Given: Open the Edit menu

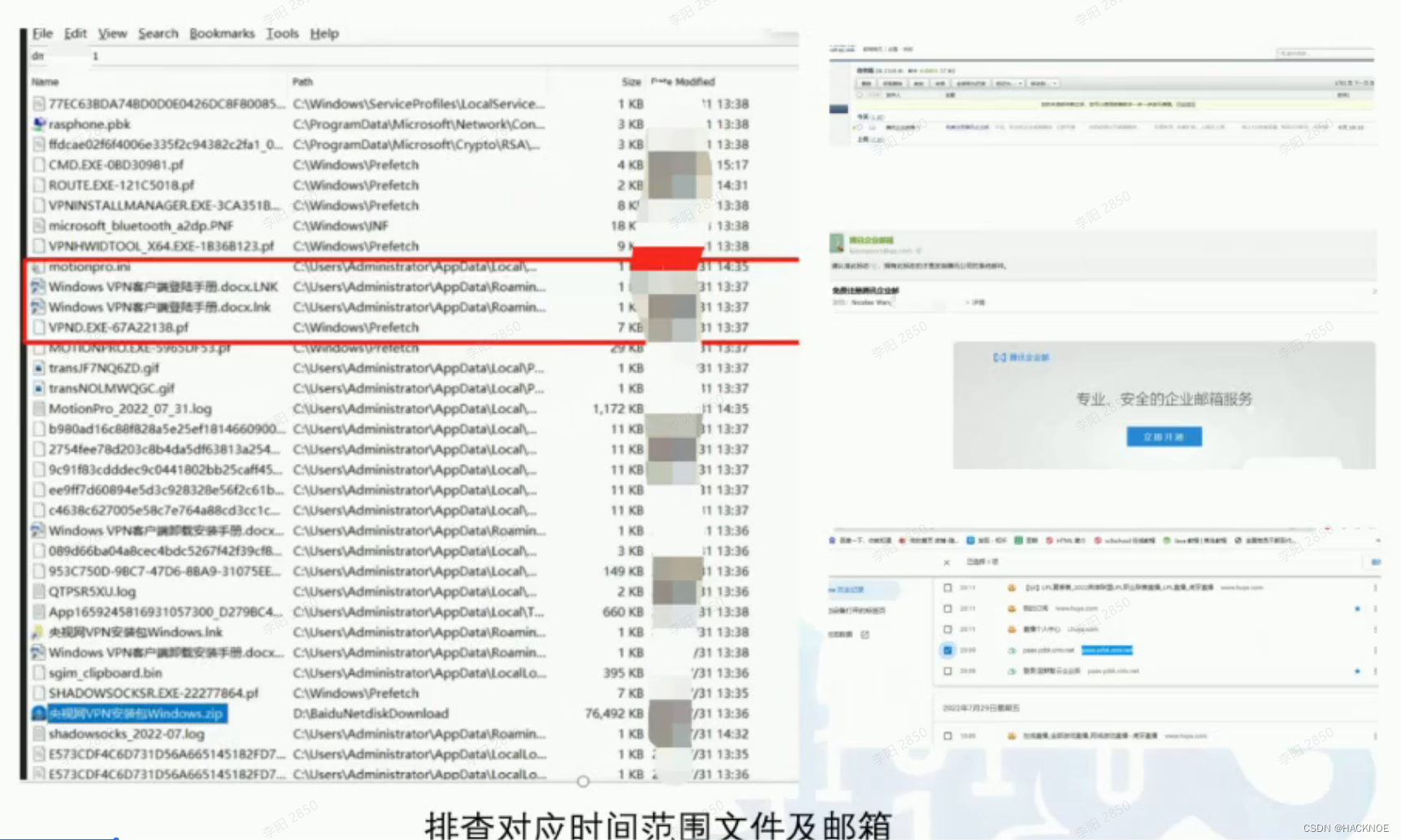Looking at the screenshot, I should click(76, 33).
